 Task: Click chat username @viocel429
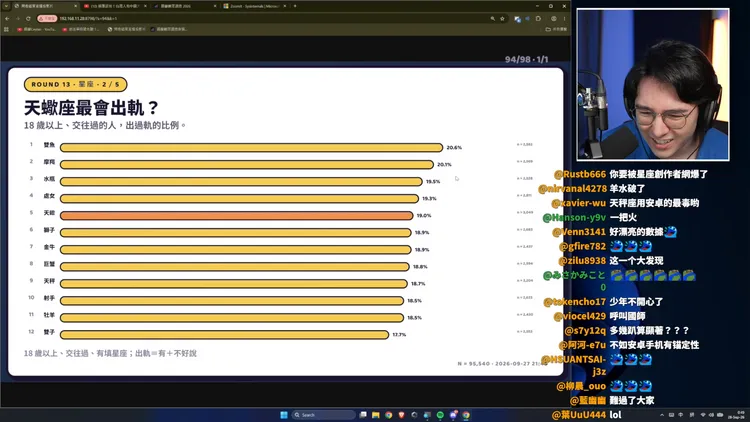point(580,316)
